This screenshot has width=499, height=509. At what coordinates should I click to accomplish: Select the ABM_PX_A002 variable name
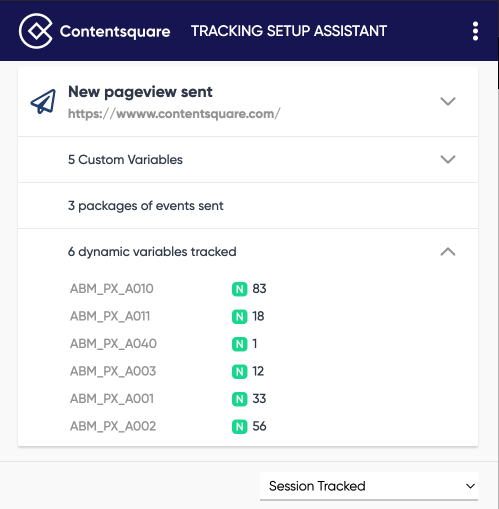click(113, 426)
